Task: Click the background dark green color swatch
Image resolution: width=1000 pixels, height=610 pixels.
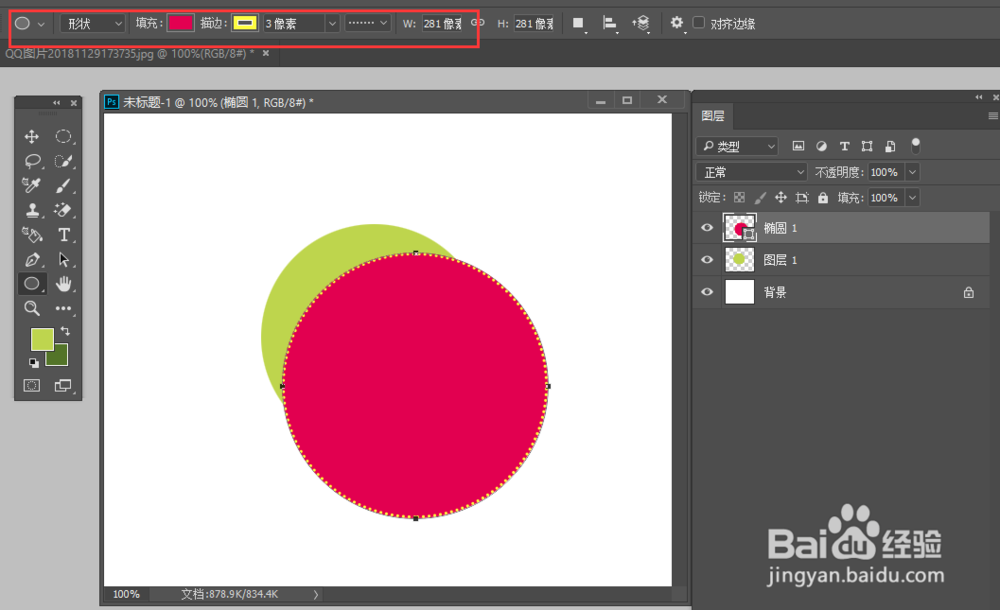Action: [60, 358]
